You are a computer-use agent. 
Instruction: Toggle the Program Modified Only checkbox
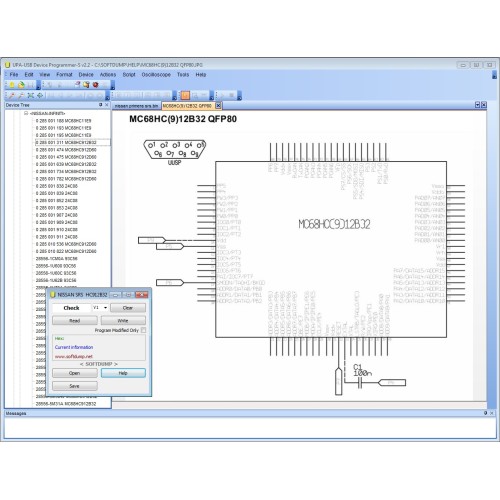tap(143, 330)
